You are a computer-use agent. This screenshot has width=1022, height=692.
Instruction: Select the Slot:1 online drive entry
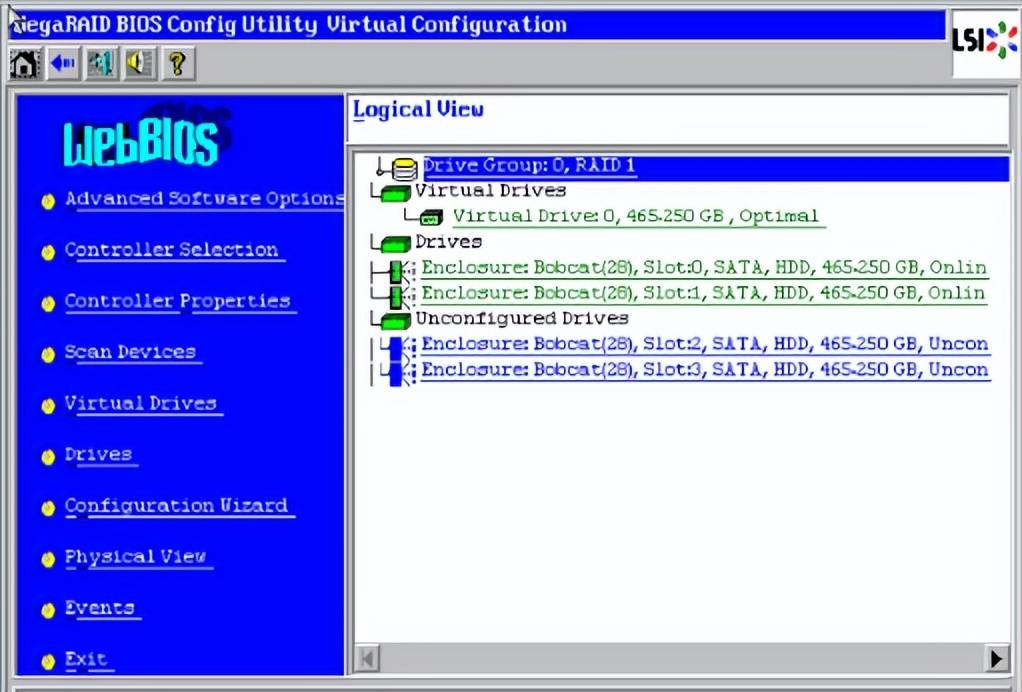pos(704,294)
